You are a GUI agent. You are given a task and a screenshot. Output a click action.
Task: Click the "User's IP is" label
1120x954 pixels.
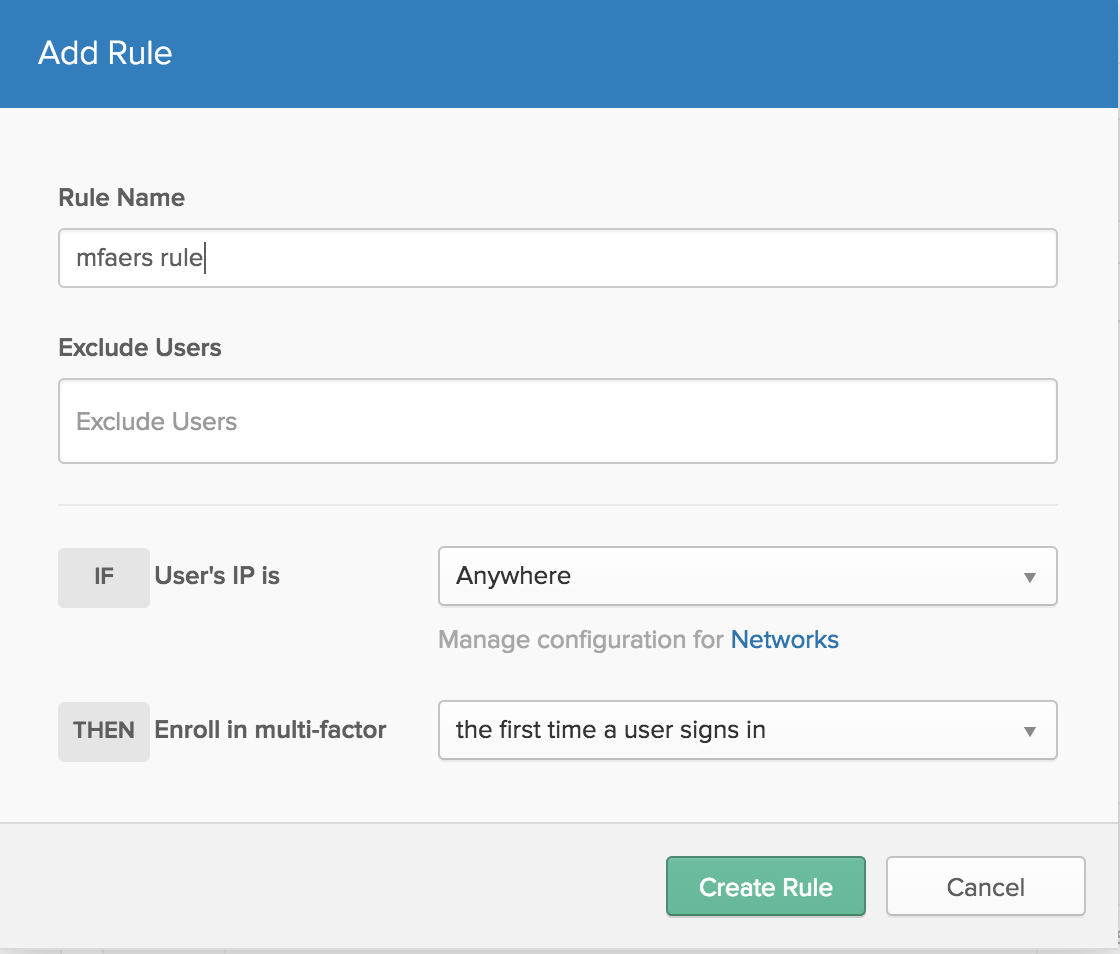(217, 576)
